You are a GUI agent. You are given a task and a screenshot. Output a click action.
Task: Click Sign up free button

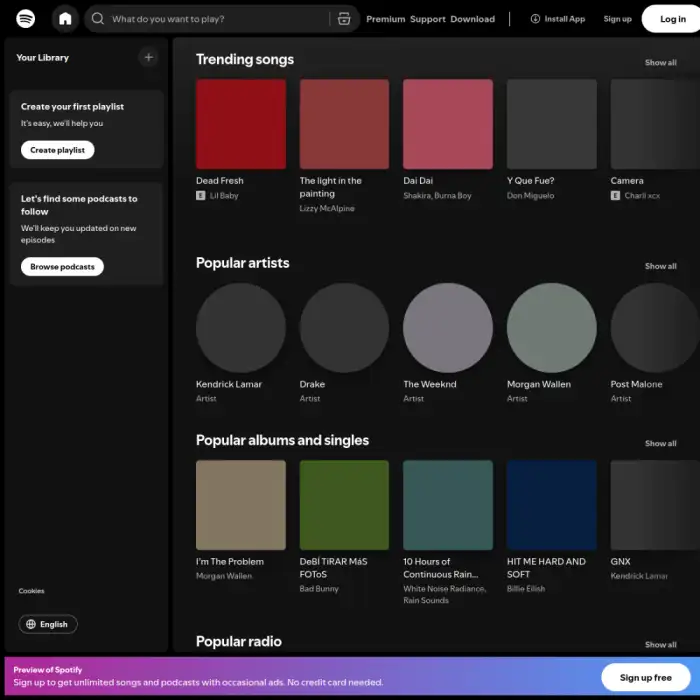pos(646,677)
